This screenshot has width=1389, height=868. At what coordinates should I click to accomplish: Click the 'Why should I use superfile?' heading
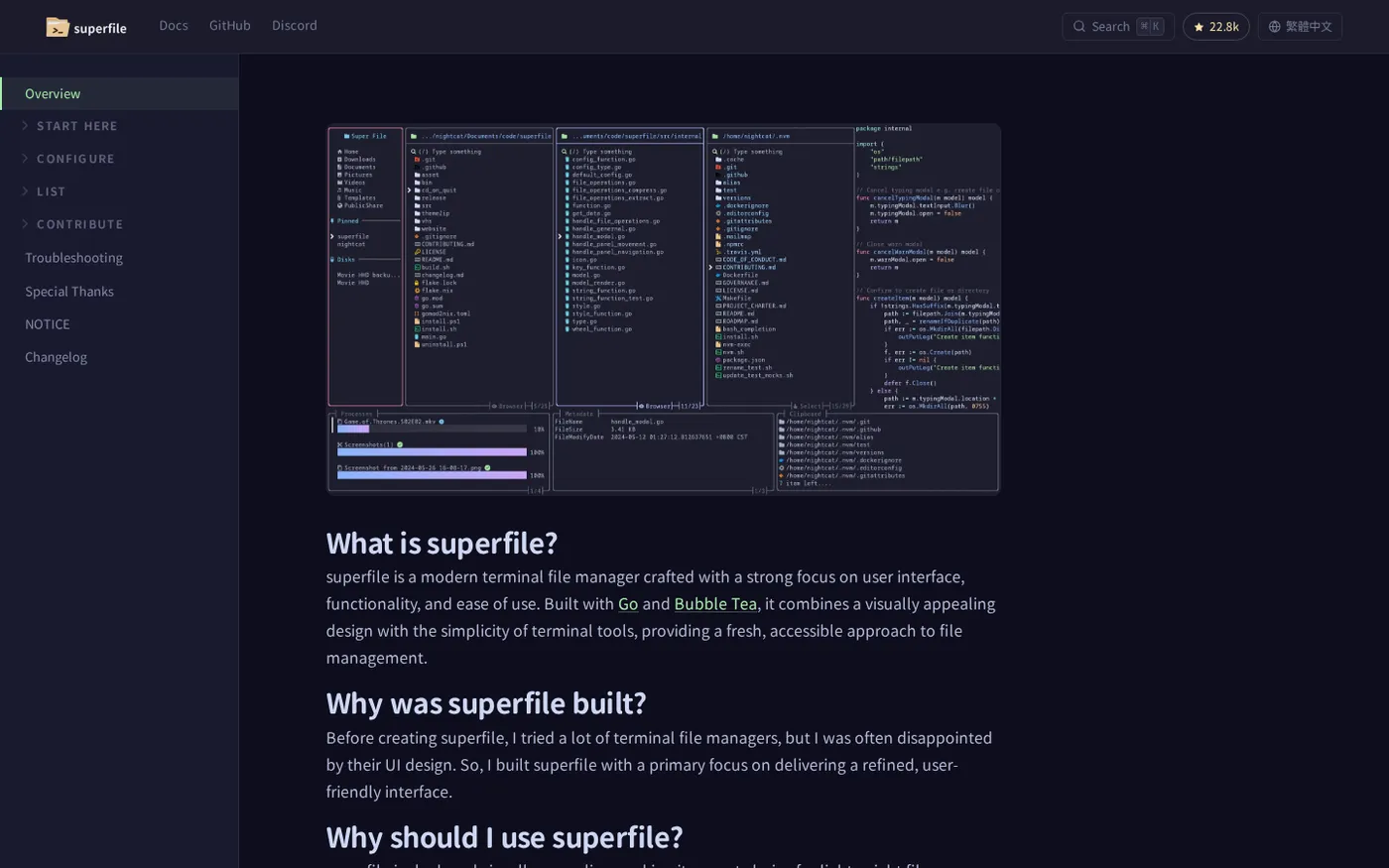[x=504, y=837]
